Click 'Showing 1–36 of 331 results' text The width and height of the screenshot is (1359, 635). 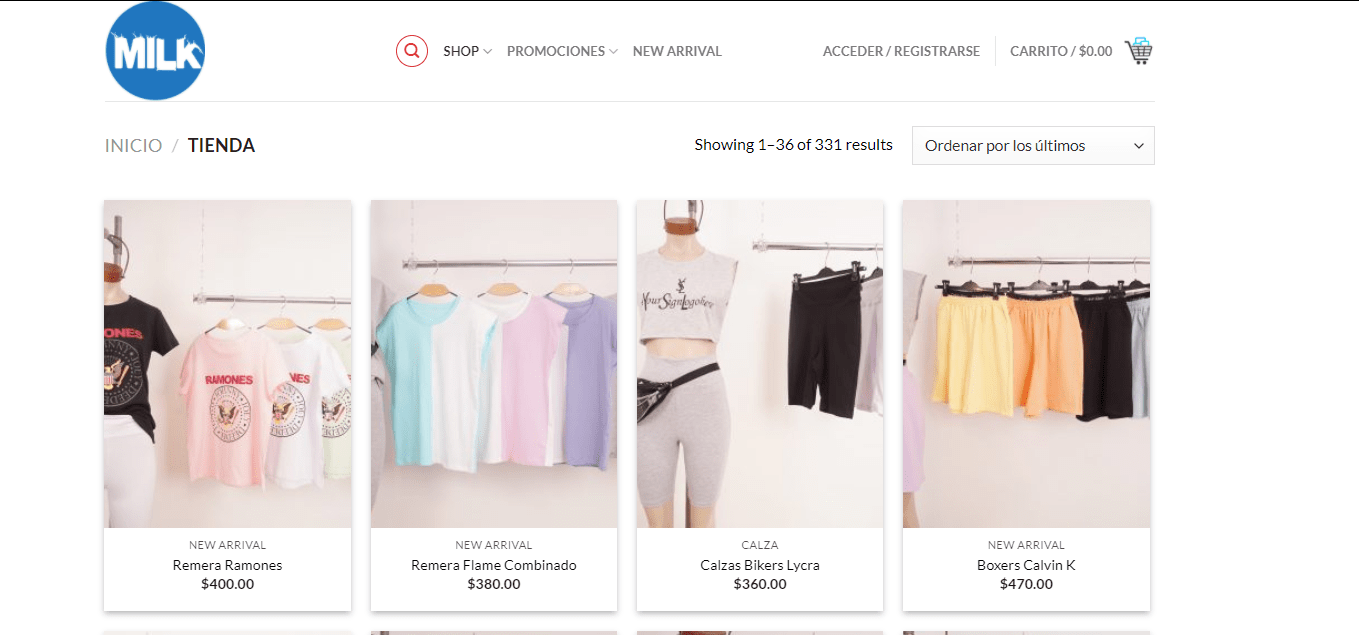[x=794, y=145]
